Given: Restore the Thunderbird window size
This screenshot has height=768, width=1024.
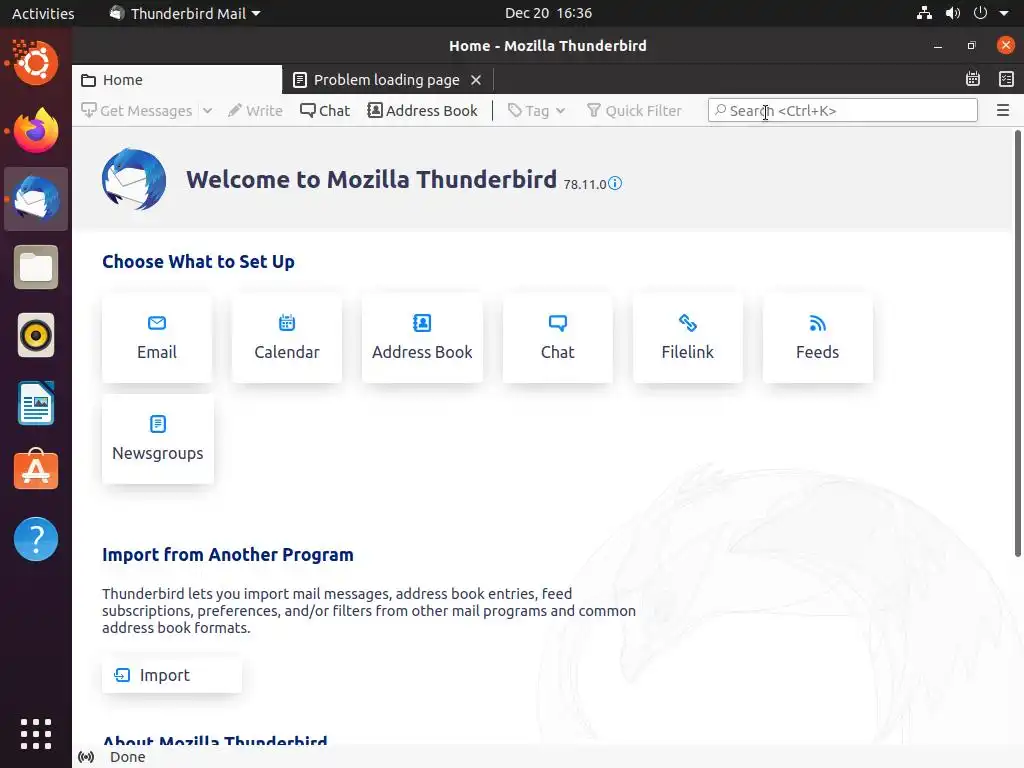Looking at the screenshot, I should point(972,46).
